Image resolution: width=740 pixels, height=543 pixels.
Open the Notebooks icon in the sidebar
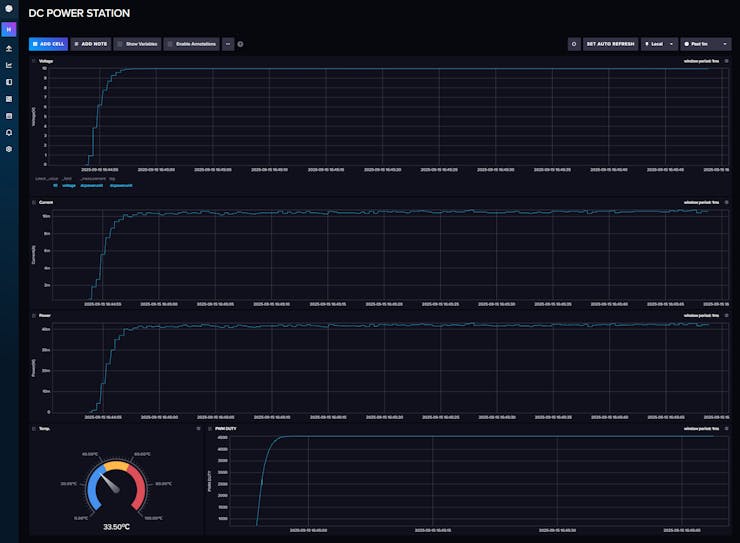(9, 82)
